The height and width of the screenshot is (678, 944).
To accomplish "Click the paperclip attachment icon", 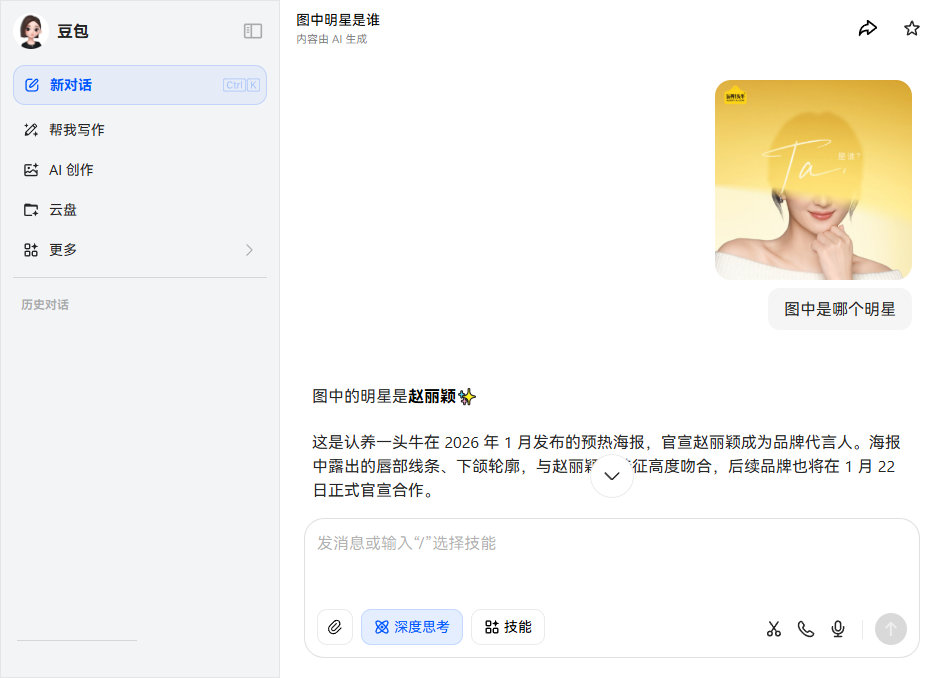I will coord(335,628).
